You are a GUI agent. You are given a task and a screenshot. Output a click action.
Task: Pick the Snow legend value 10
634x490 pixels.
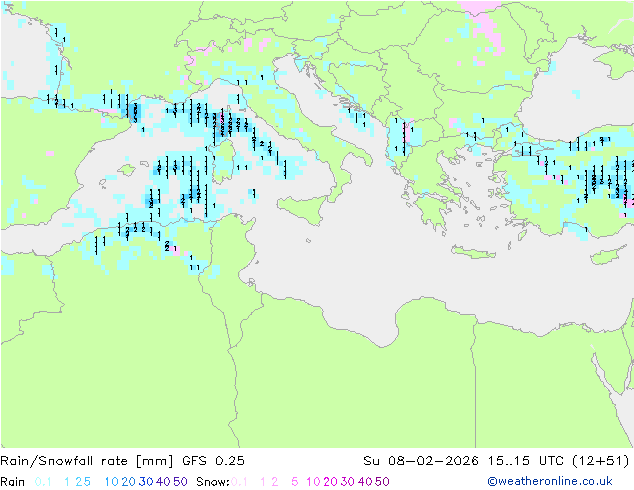point(313,482)
